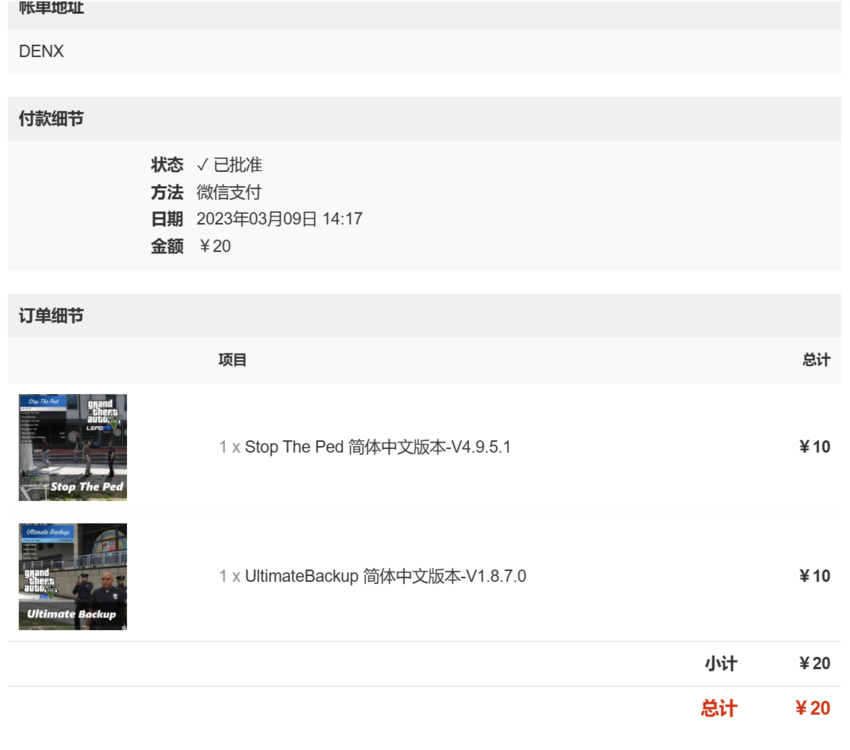Viewport: 850px width, 750px height.
Task: Click the 状态 label in payment details
Action: pos(167,165)
